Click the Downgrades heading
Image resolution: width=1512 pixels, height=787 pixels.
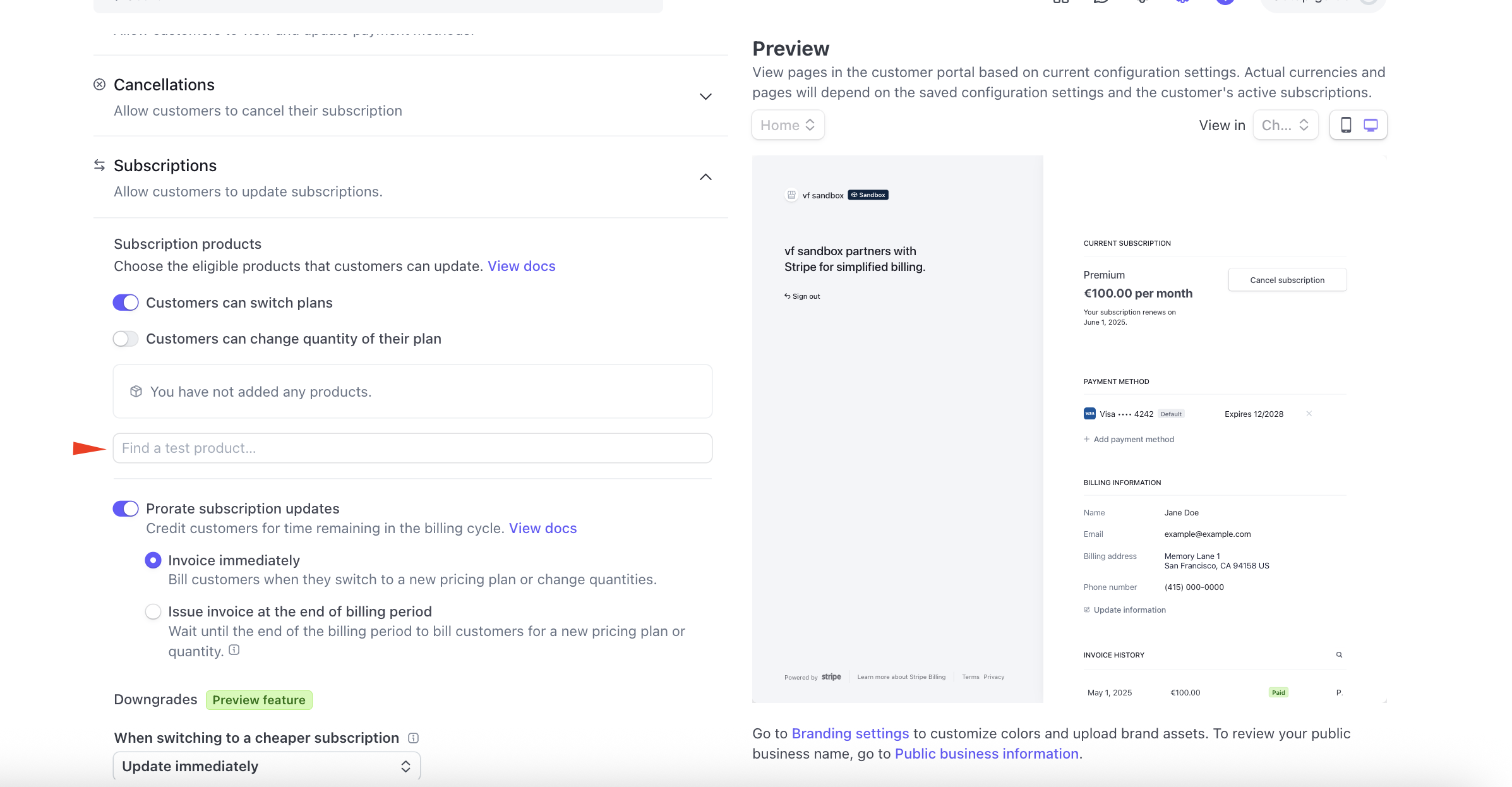[155, 700]
